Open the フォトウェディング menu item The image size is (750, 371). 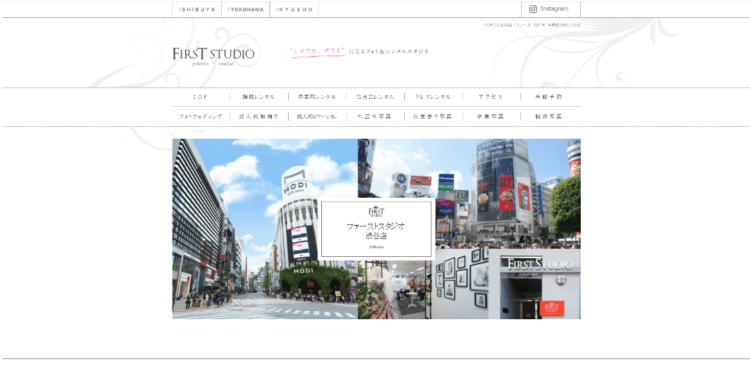(x=200, y=117)
